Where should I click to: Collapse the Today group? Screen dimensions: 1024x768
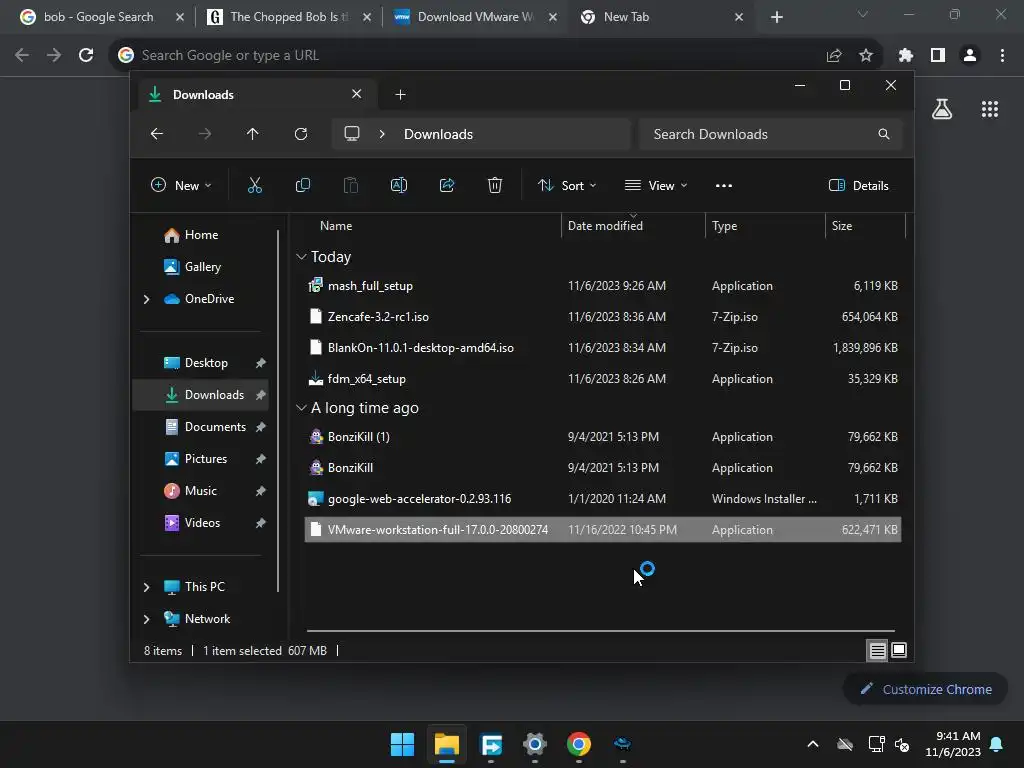(301, 257)
